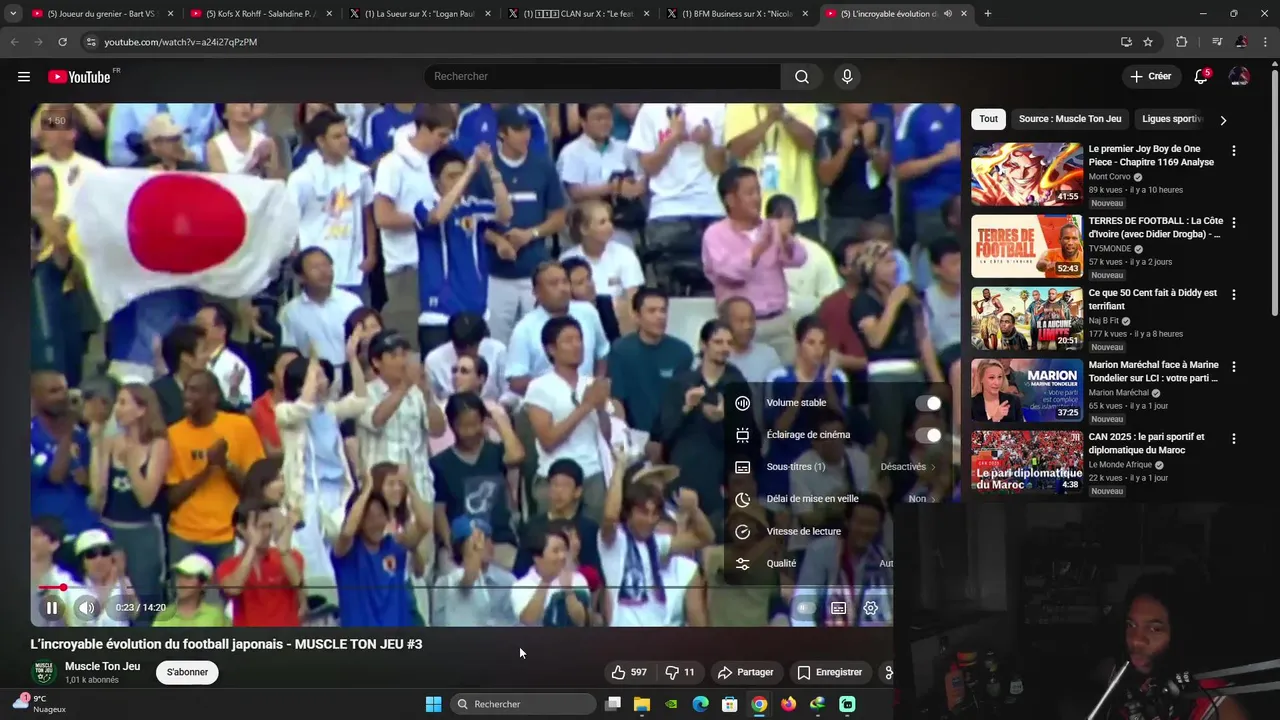
Task: Open Chrome from the taskbar
Action: tap(759, 704)
